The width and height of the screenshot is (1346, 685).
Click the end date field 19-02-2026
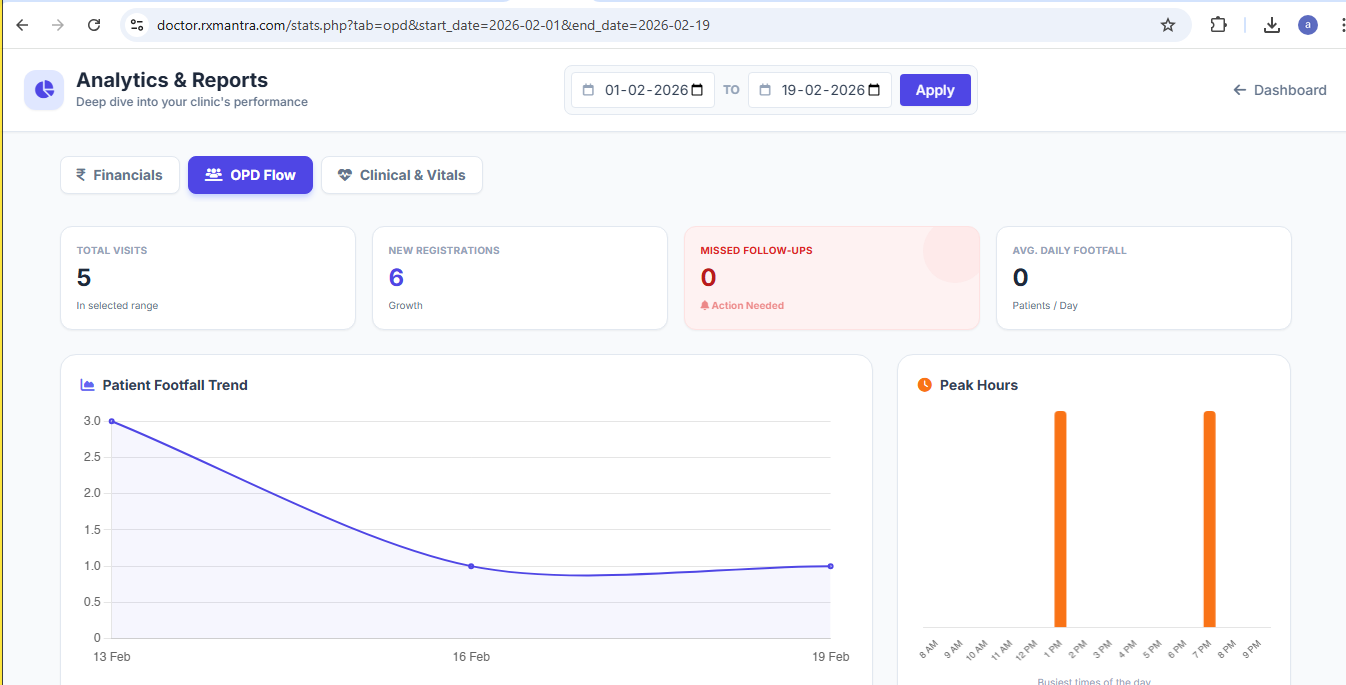pyautogui.click(x=822, y=90)
